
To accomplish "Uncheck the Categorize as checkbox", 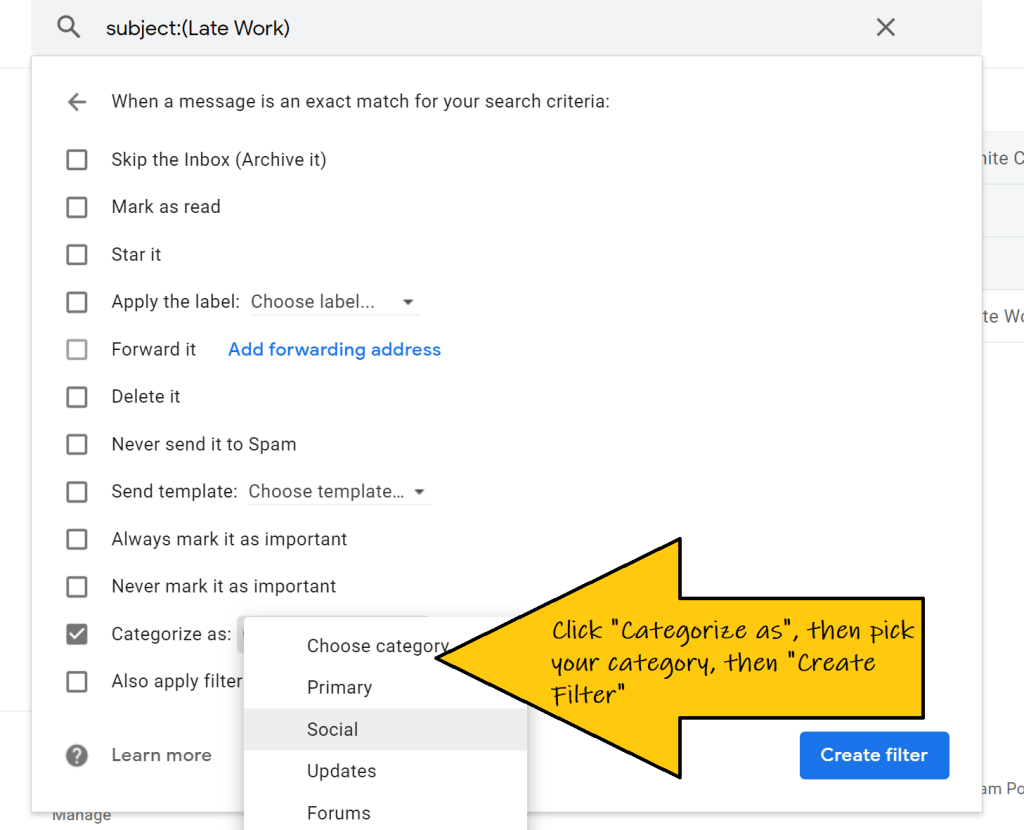I will pyautogui.click(x=77, y=634).
